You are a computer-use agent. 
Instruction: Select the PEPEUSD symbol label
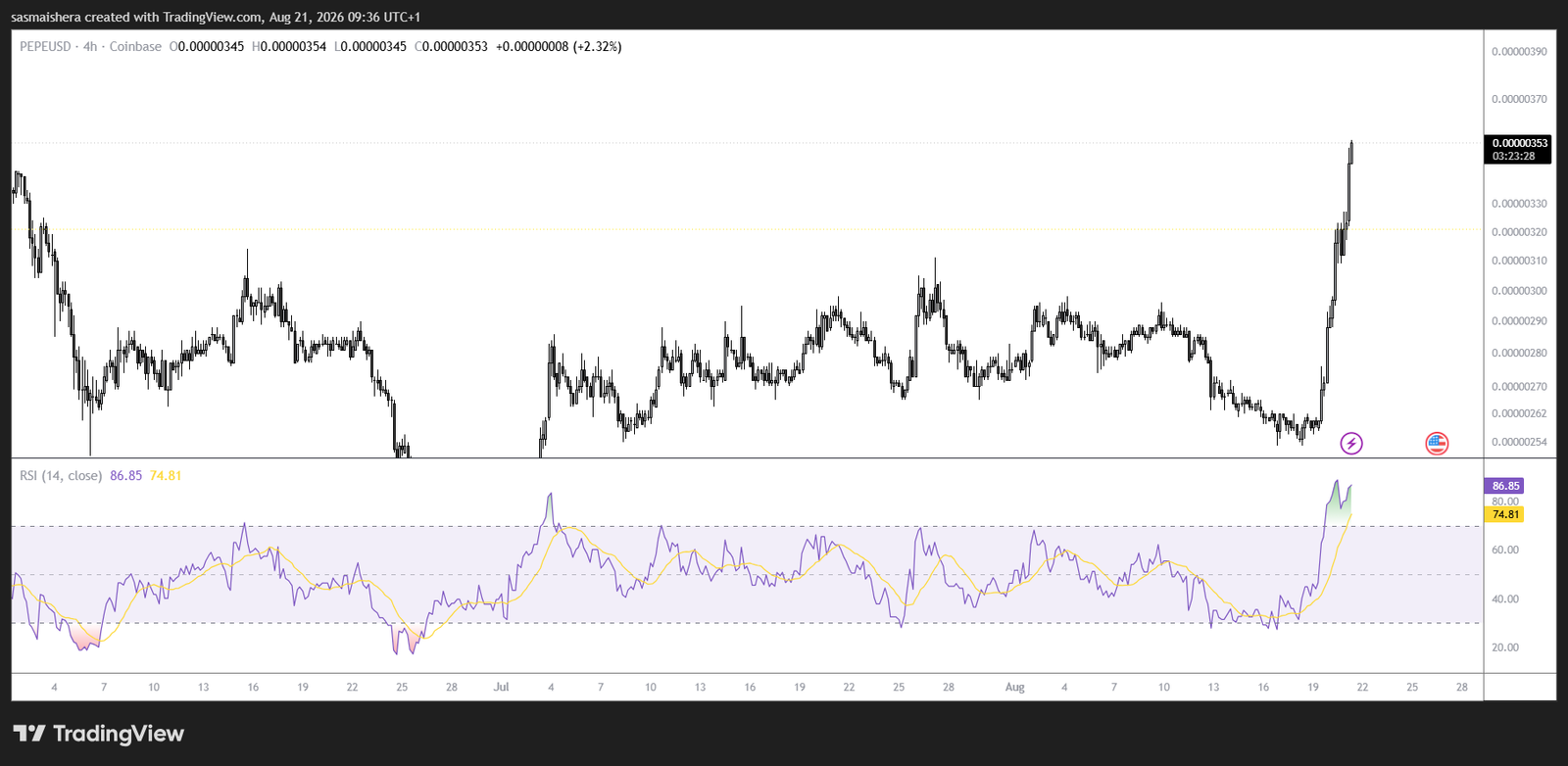click(45, 46)
